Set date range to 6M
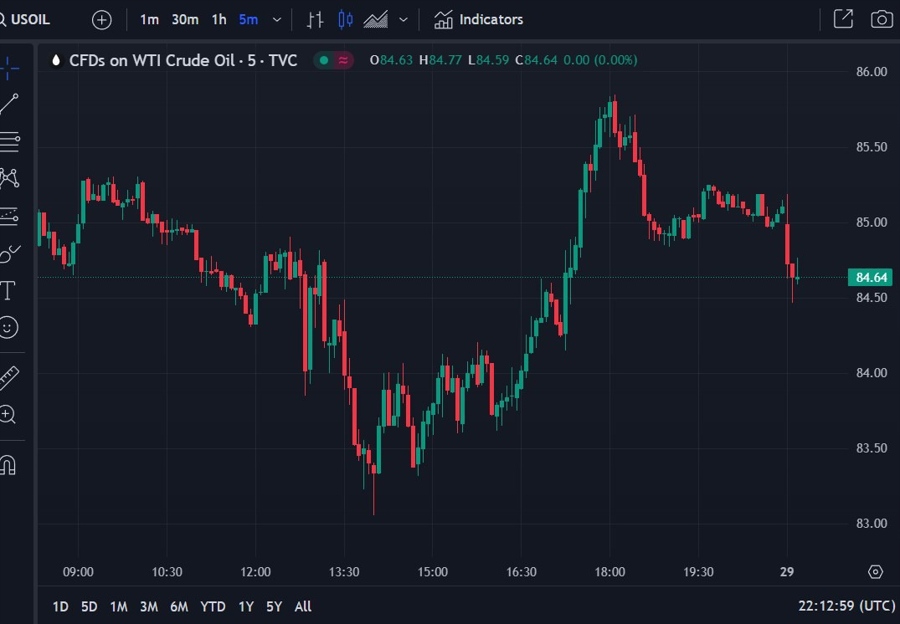Viewport: 900px width, 624px height. [x=179, y=607]
